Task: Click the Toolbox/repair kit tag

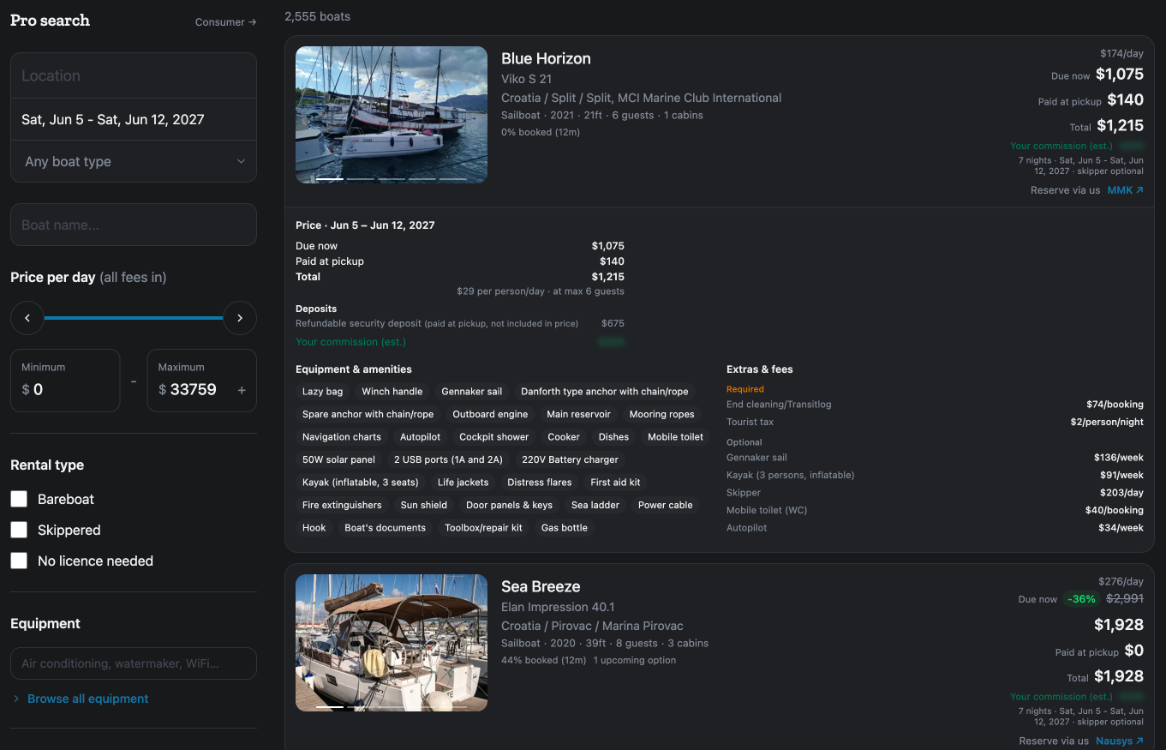Action: click(483, 528)
